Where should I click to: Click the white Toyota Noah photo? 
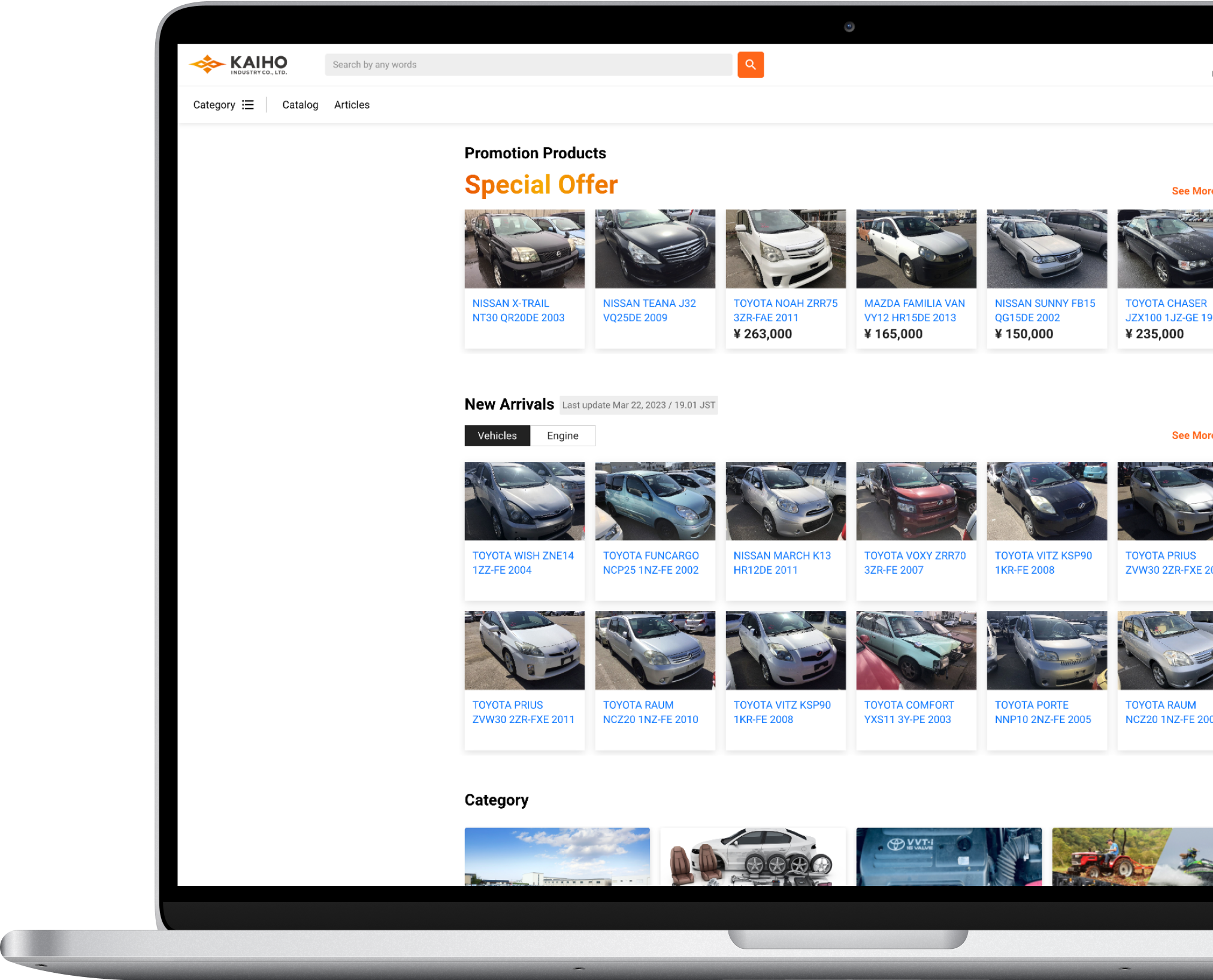coord(786,249)
